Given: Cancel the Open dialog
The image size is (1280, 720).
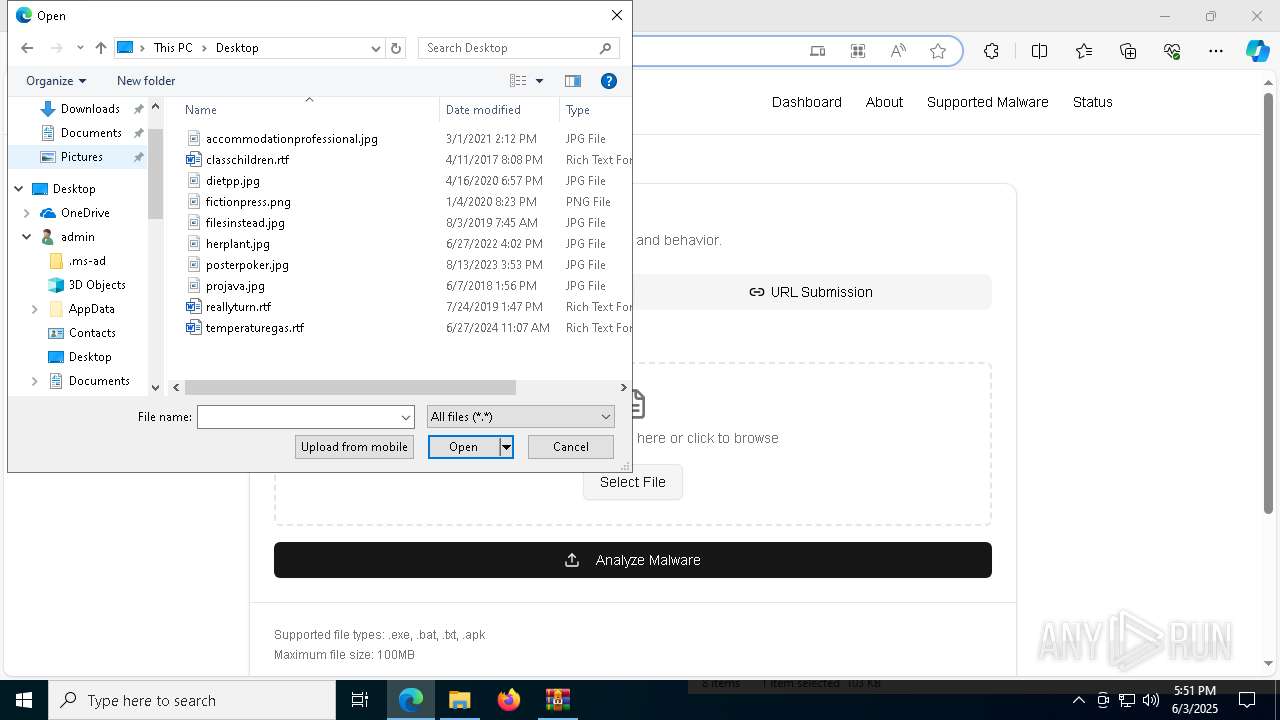Looking at the screenshot, I should (x=571, y=447).
